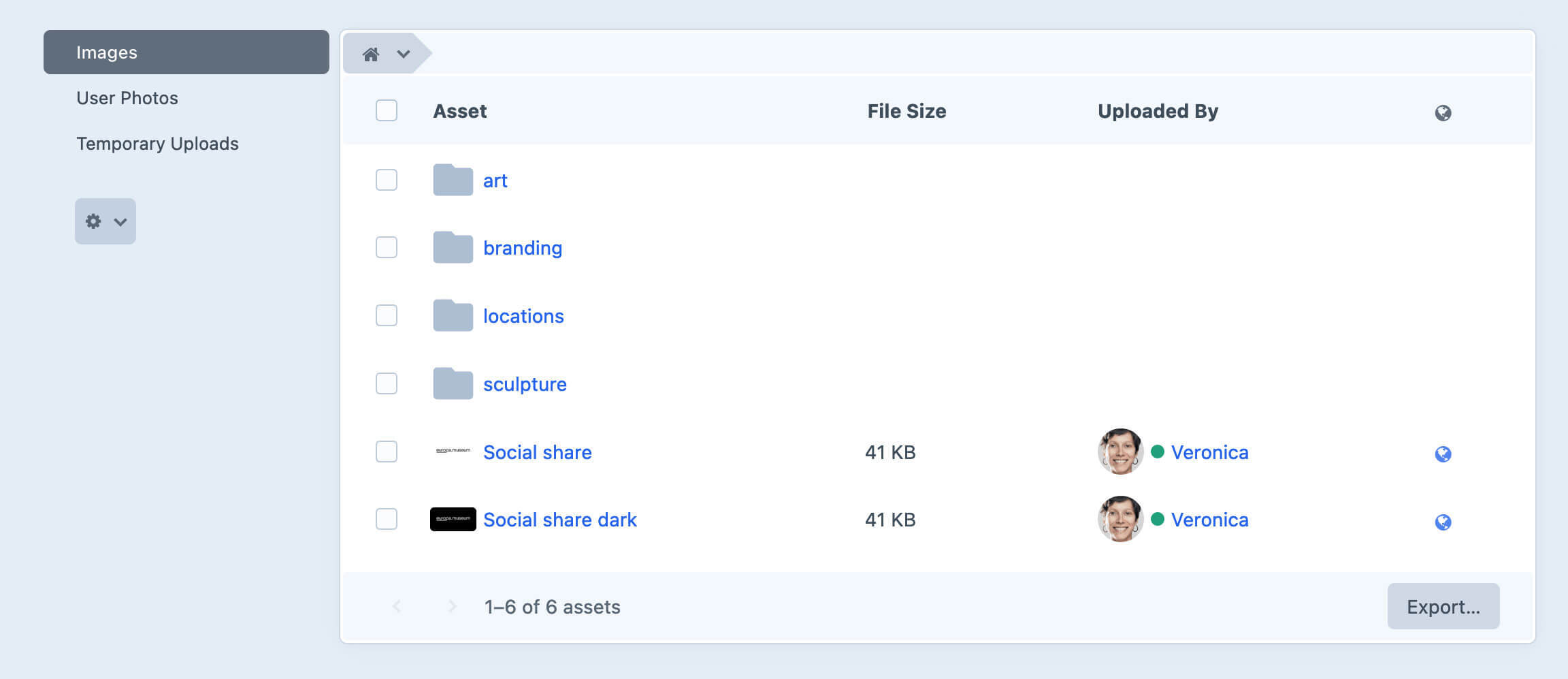Click the art folder icon
1568x679 pixels.
[x=453, y=180]
